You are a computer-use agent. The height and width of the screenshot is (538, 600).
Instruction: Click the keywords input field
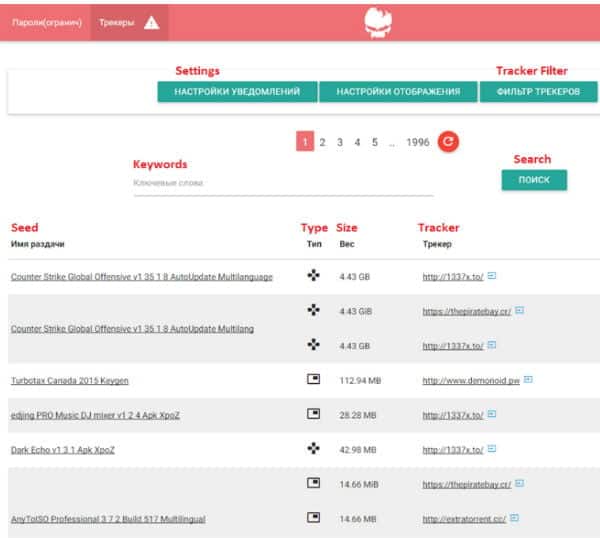[283, 184]
